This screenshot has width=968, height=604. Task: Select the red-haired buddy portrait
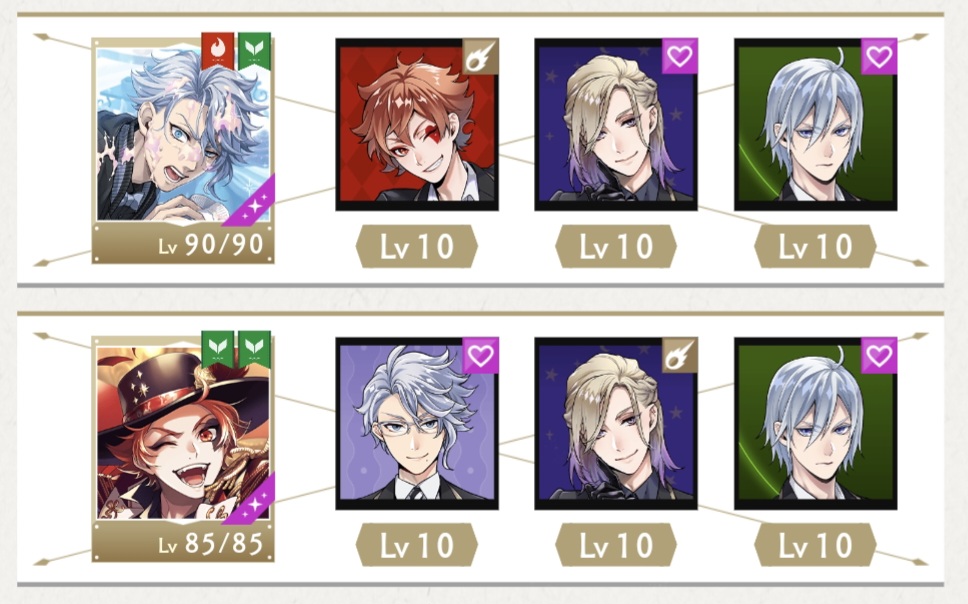point(417,124)
